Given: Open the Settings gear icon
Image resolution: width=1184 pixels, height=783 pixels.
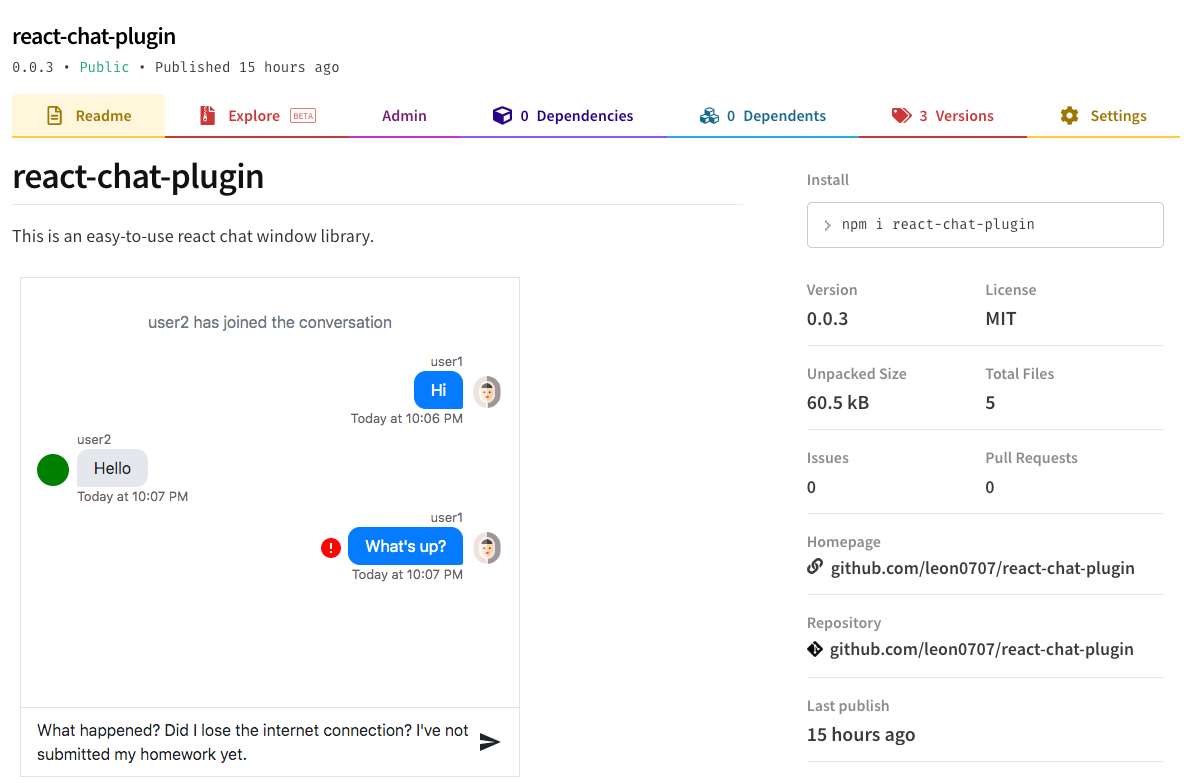Looking at the screenshot, I should (x=1068, y=115).
